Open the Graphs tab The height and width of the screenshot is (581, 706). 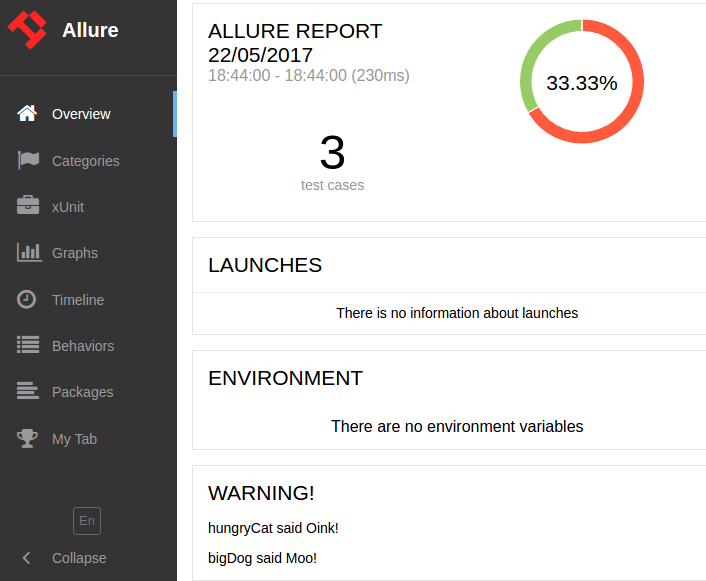tap(88, 253)
